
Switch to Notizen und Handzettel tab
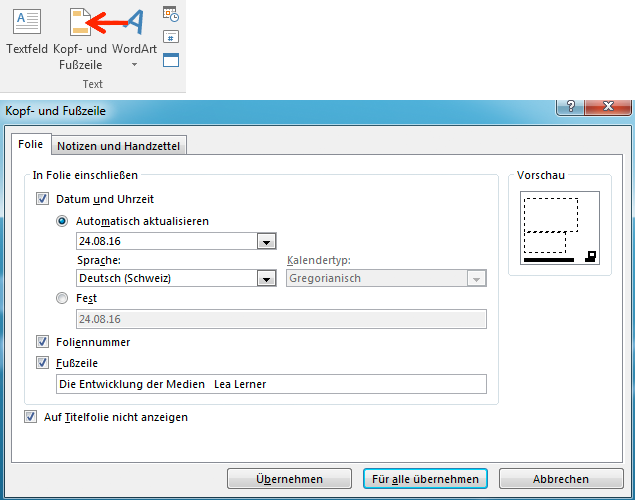pyautogui.click(x=118, y=146)
